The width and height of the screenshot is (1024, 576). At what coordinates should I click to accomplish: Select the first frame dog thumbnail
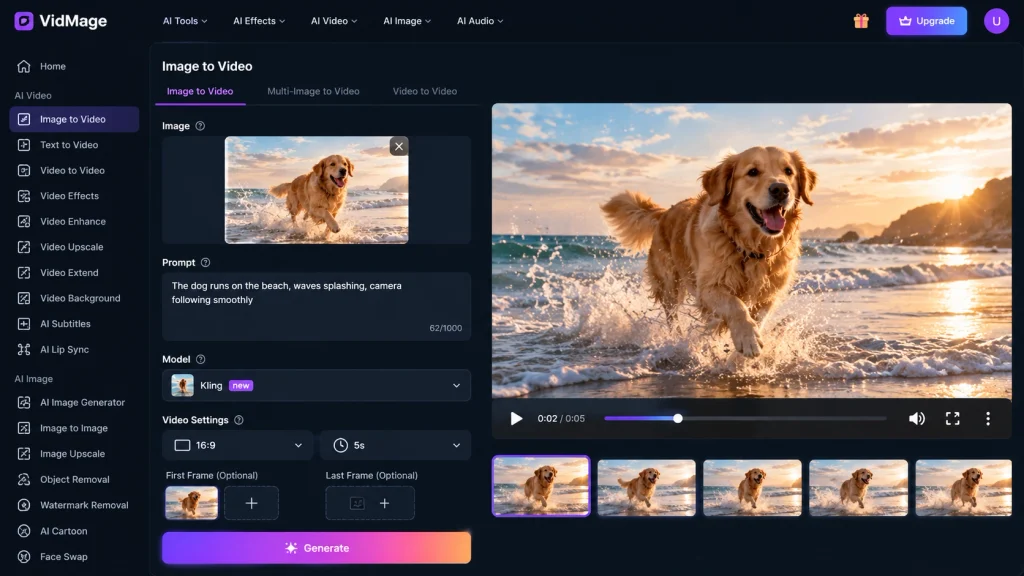(x=191, y=503)
